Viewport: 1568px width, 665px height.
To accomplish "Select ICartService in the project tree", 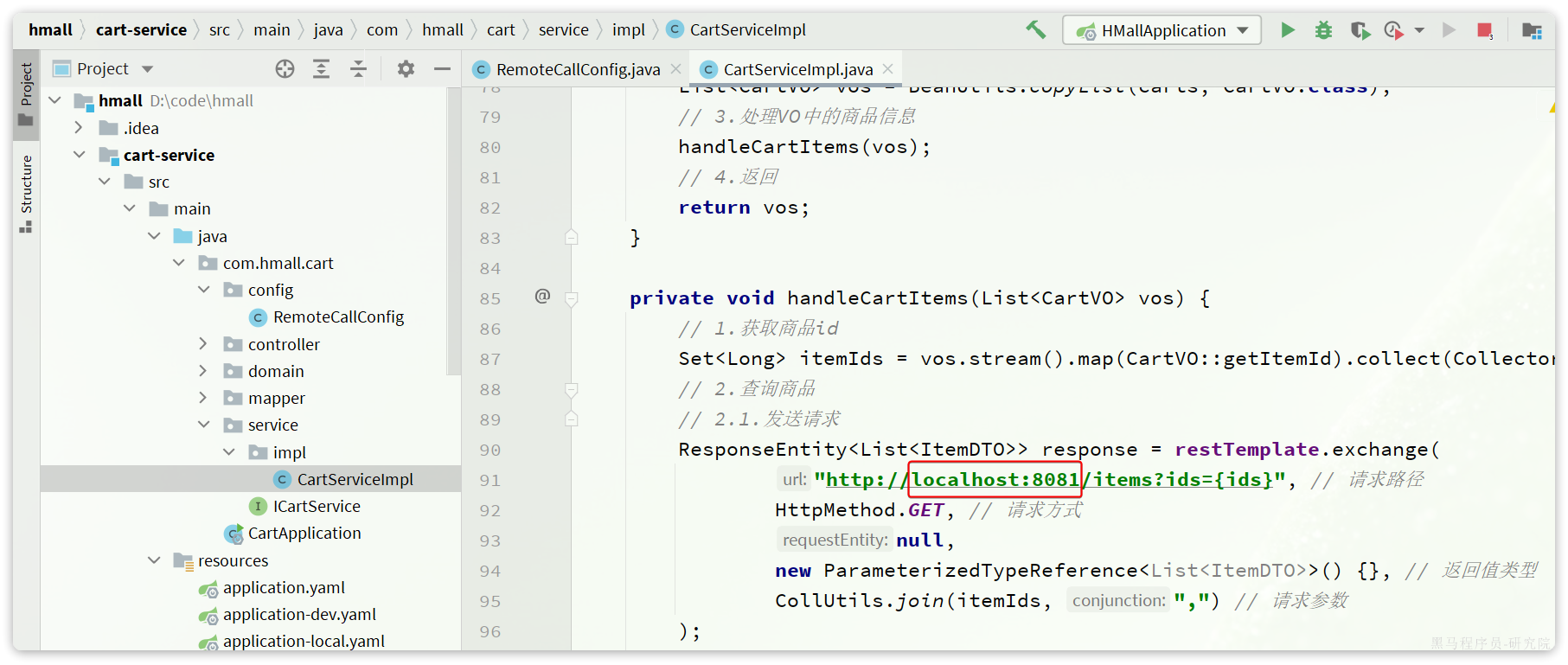I will point(316,506).
